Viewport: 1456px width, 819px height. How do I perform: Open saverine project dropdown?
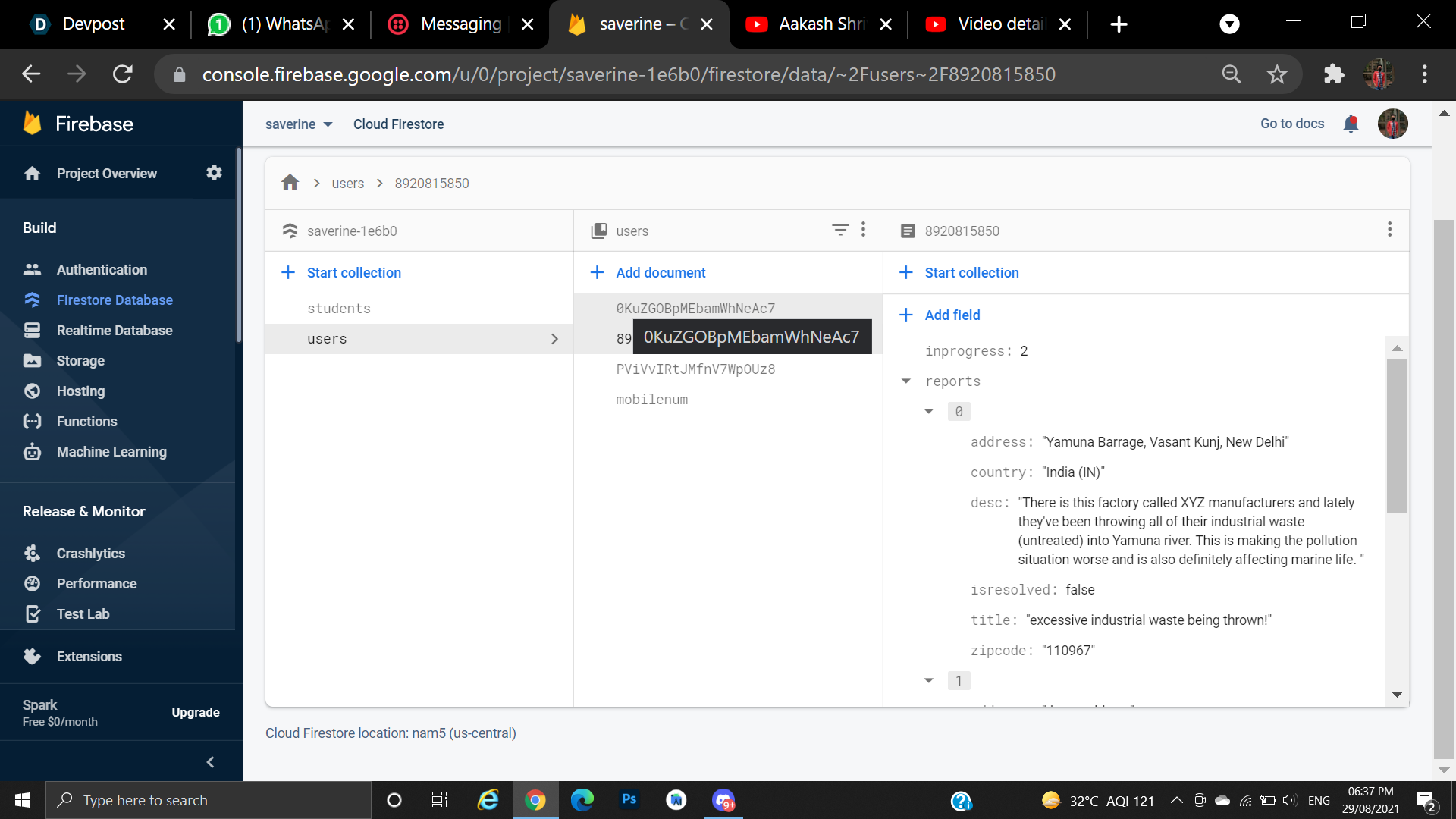299,124
